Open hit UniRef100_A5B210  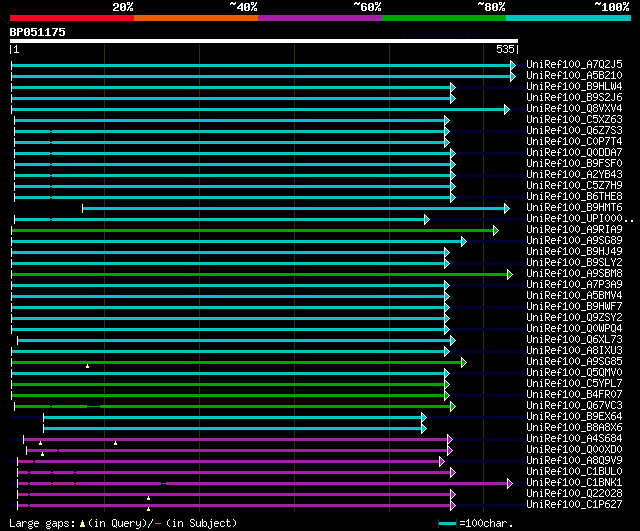(574, 76)
